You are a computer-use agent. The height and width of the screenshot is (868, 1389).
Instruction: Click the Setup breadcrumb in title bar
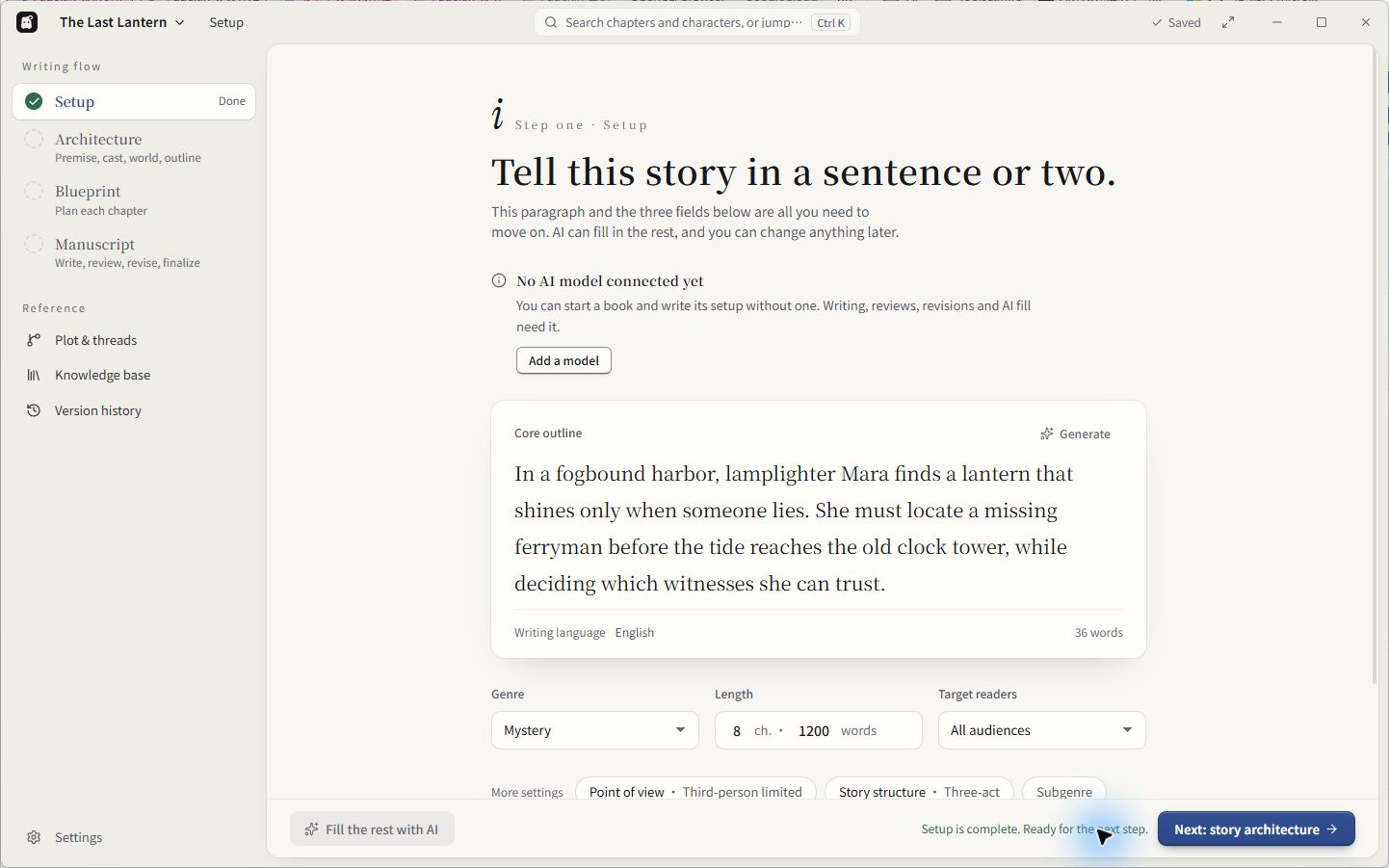point(226,22)
